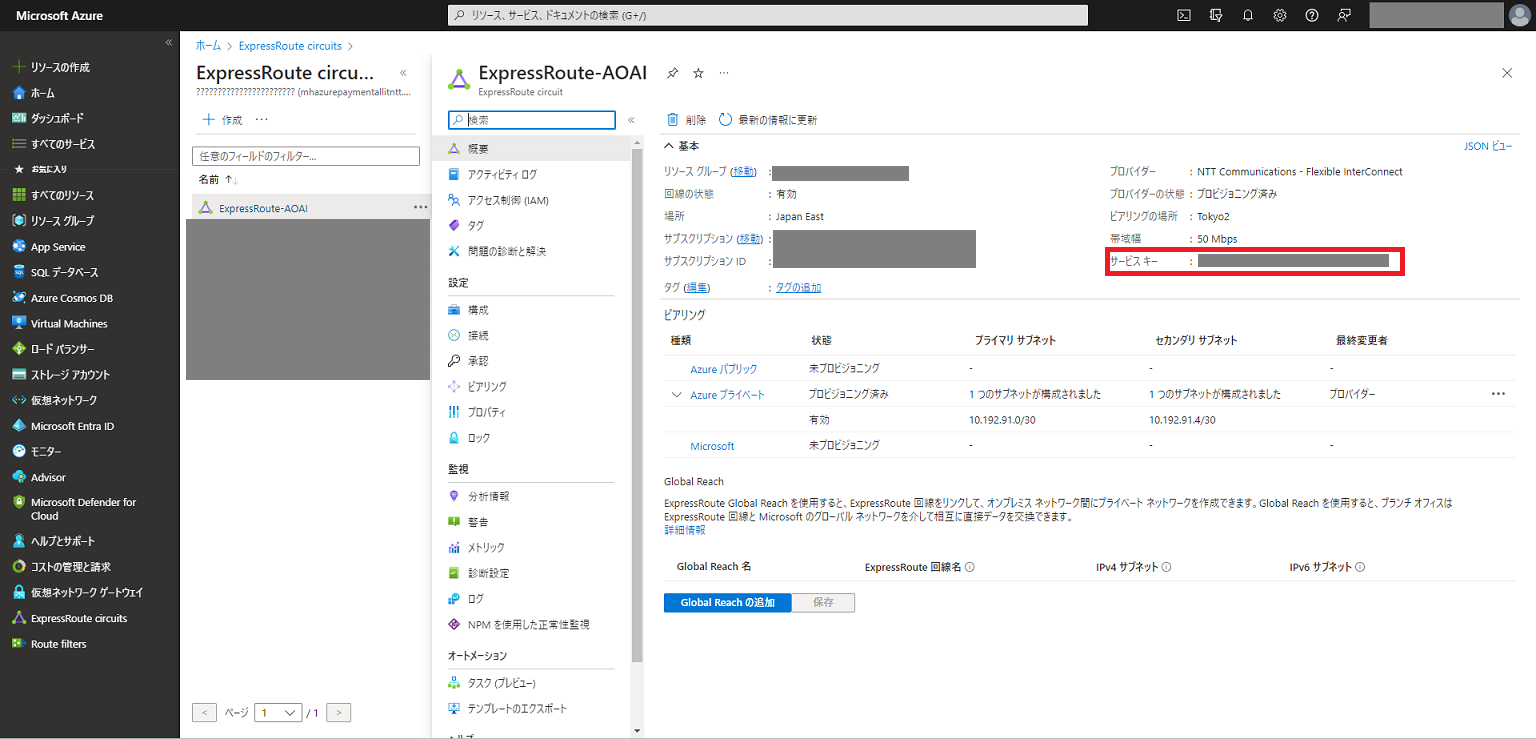Open portal settings gear
The image size is (1536, 739).
pyautogui.click(x=1279, y=15)
